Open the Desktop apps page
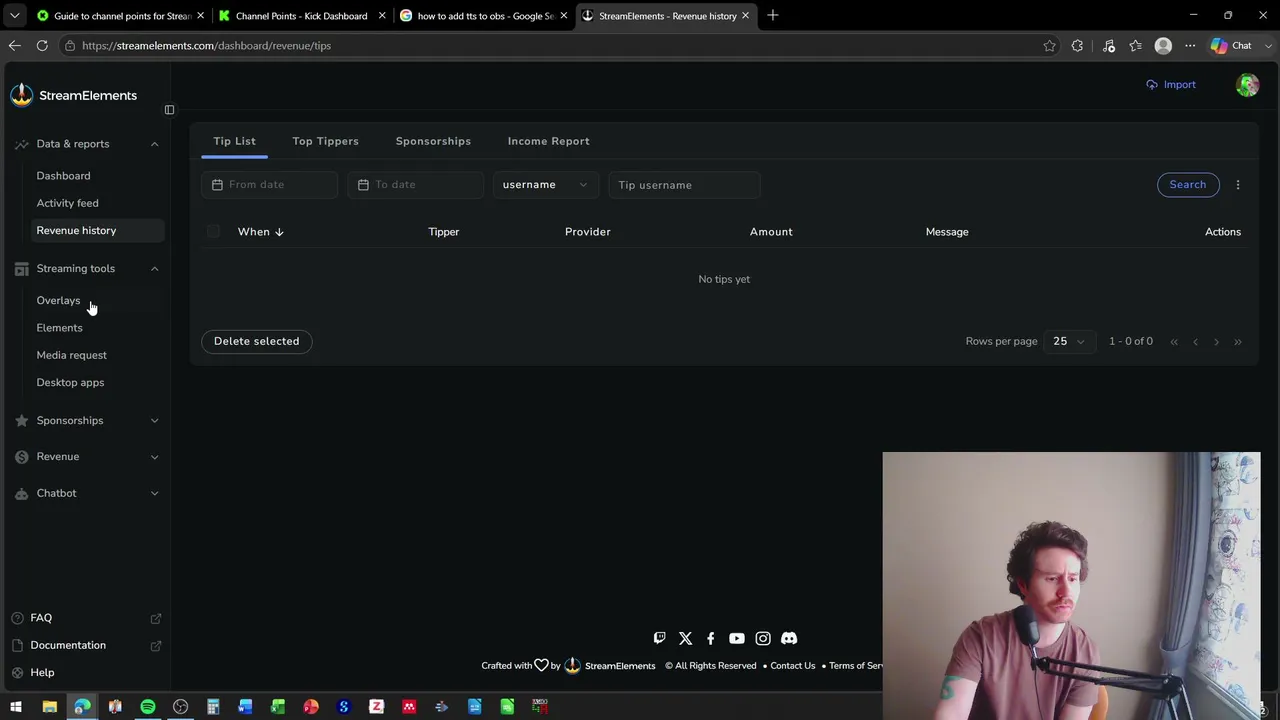1280x720 pixels. click(70, 383)
